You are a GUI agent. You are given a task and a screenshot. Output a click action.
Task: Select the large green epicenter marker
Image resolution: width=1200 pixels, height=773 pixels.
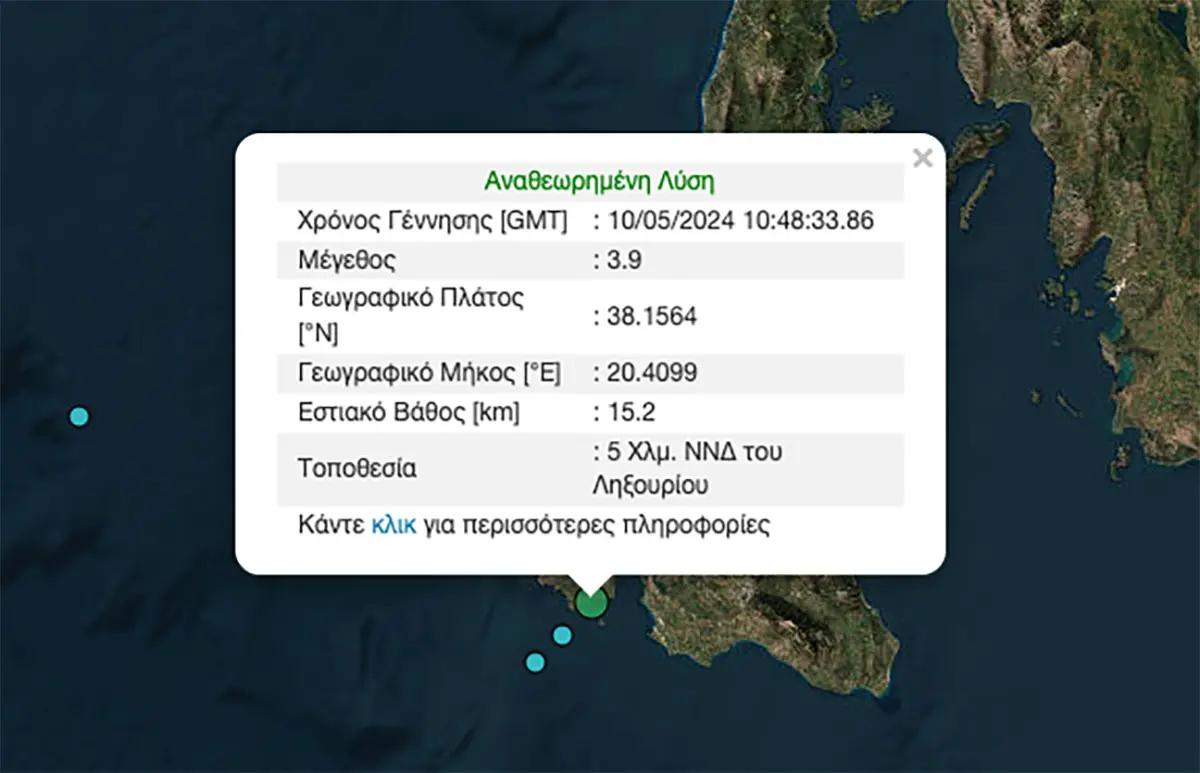pyautogui.click(x=592, y=604)
